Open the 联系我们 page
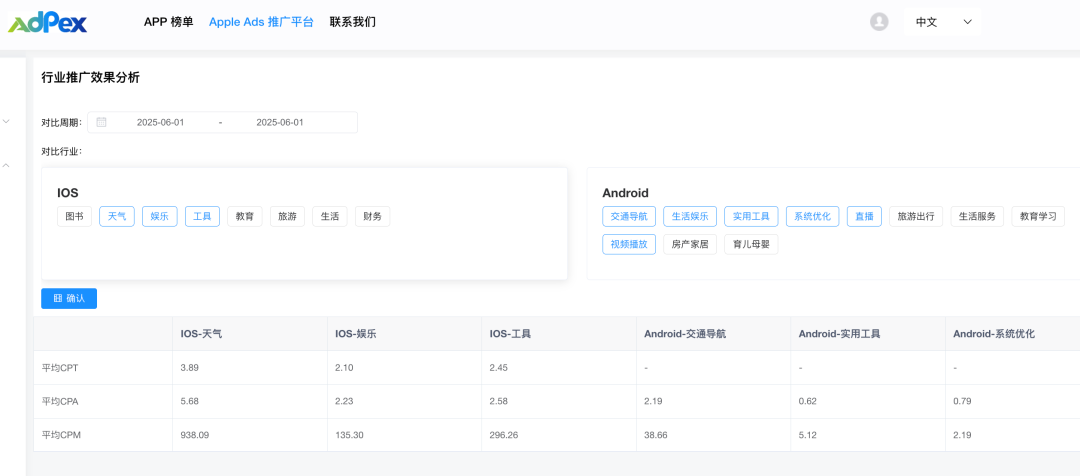 (x=353, y=22)
